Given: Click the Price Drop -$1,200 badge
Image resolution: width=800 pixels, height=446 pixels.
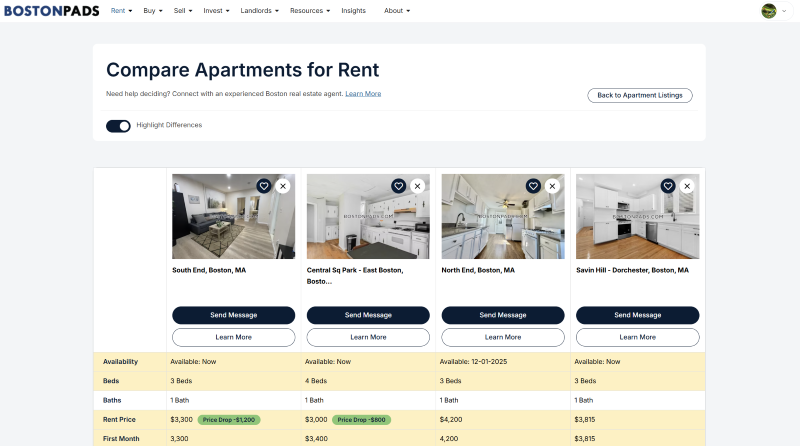Looking at the screenshot, I should (x=229, y=420).
